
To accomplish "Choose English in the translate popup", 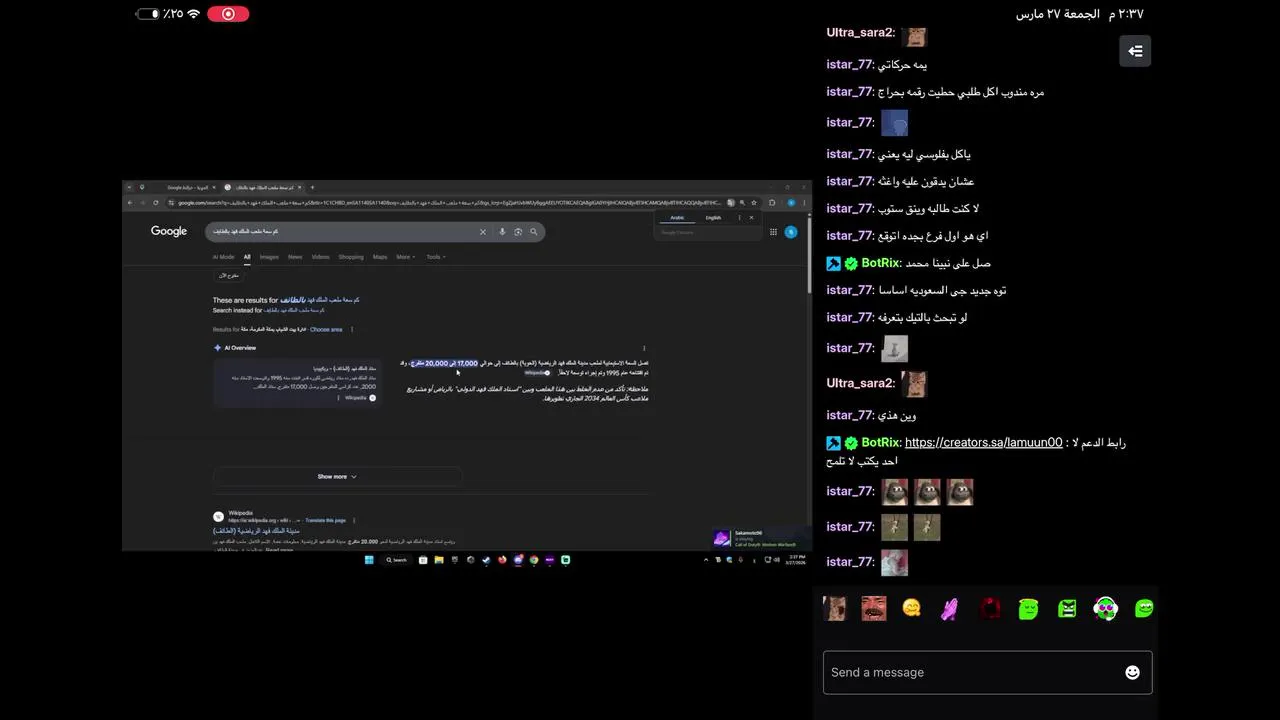I will coord(713,217).
